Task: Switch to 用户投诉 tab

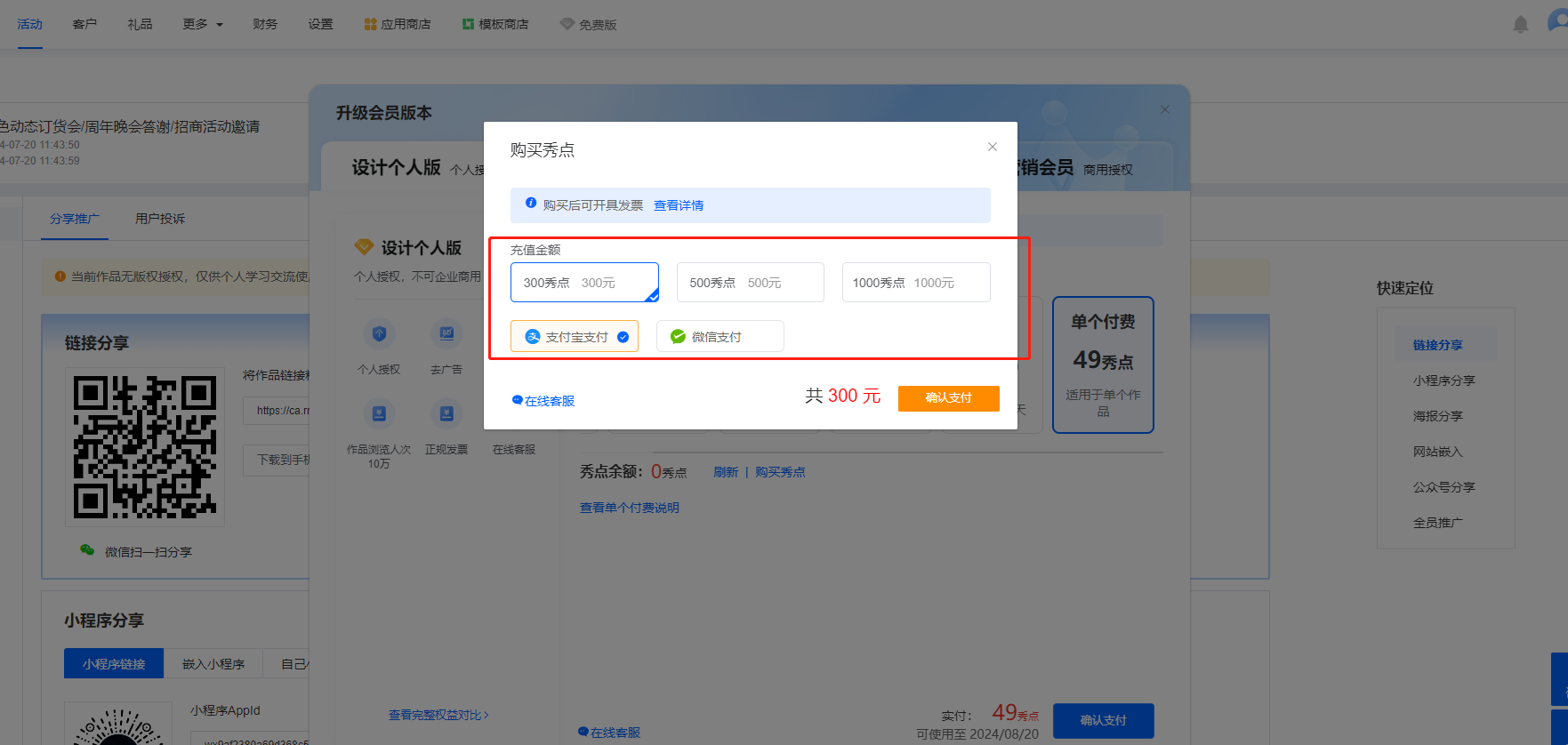Action: click(160, 219)
